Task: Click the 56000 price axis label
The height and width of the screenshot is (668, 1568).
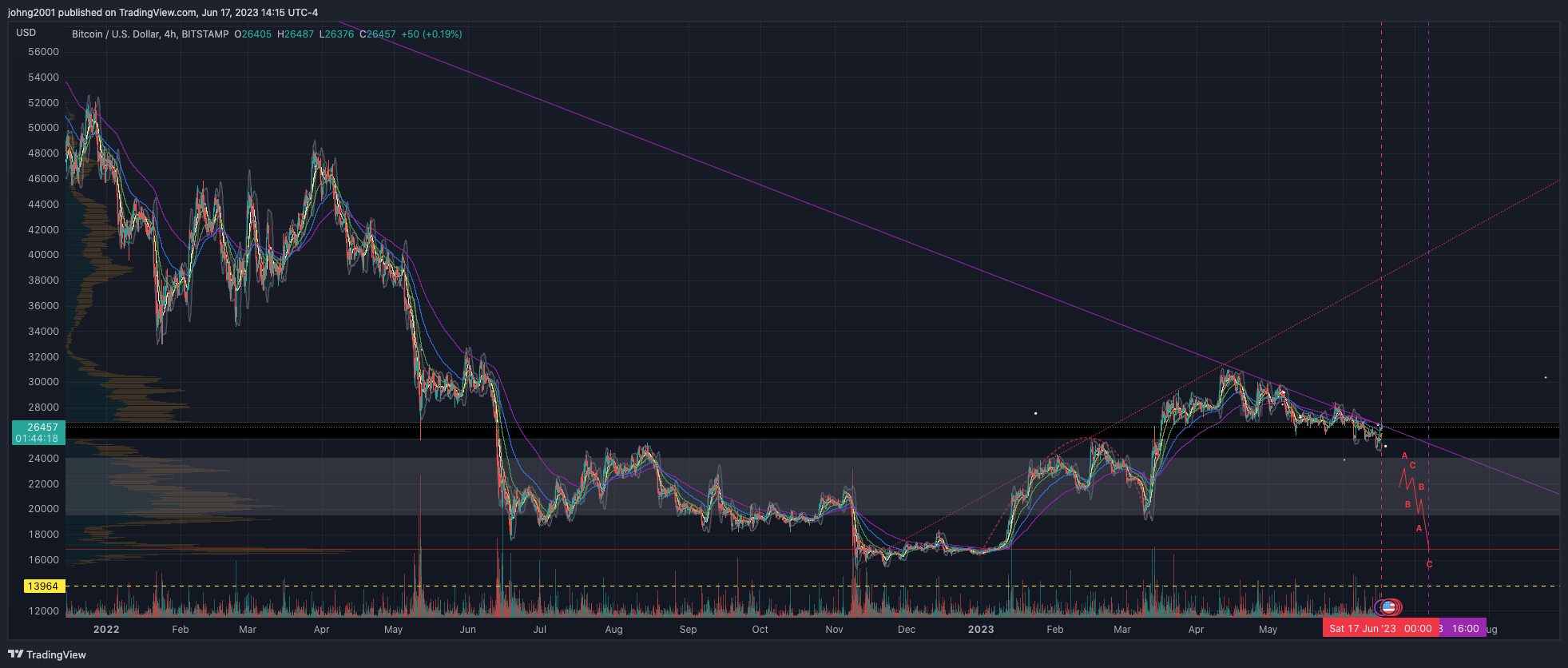Action: [43, 52]
